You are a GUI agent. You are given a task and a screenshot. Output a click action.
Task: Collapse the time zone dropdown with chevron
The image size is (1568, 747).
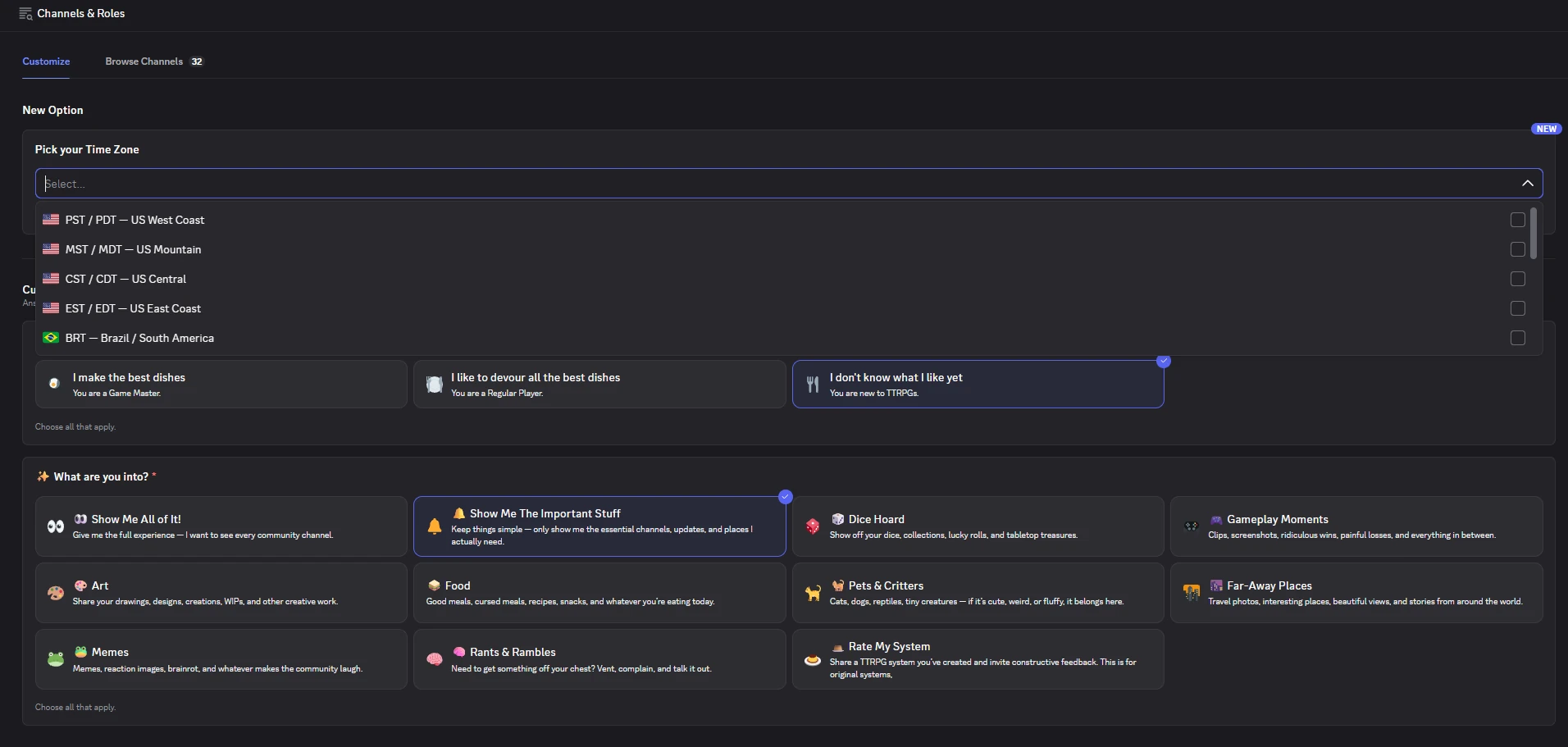(x=1527, y=184)
